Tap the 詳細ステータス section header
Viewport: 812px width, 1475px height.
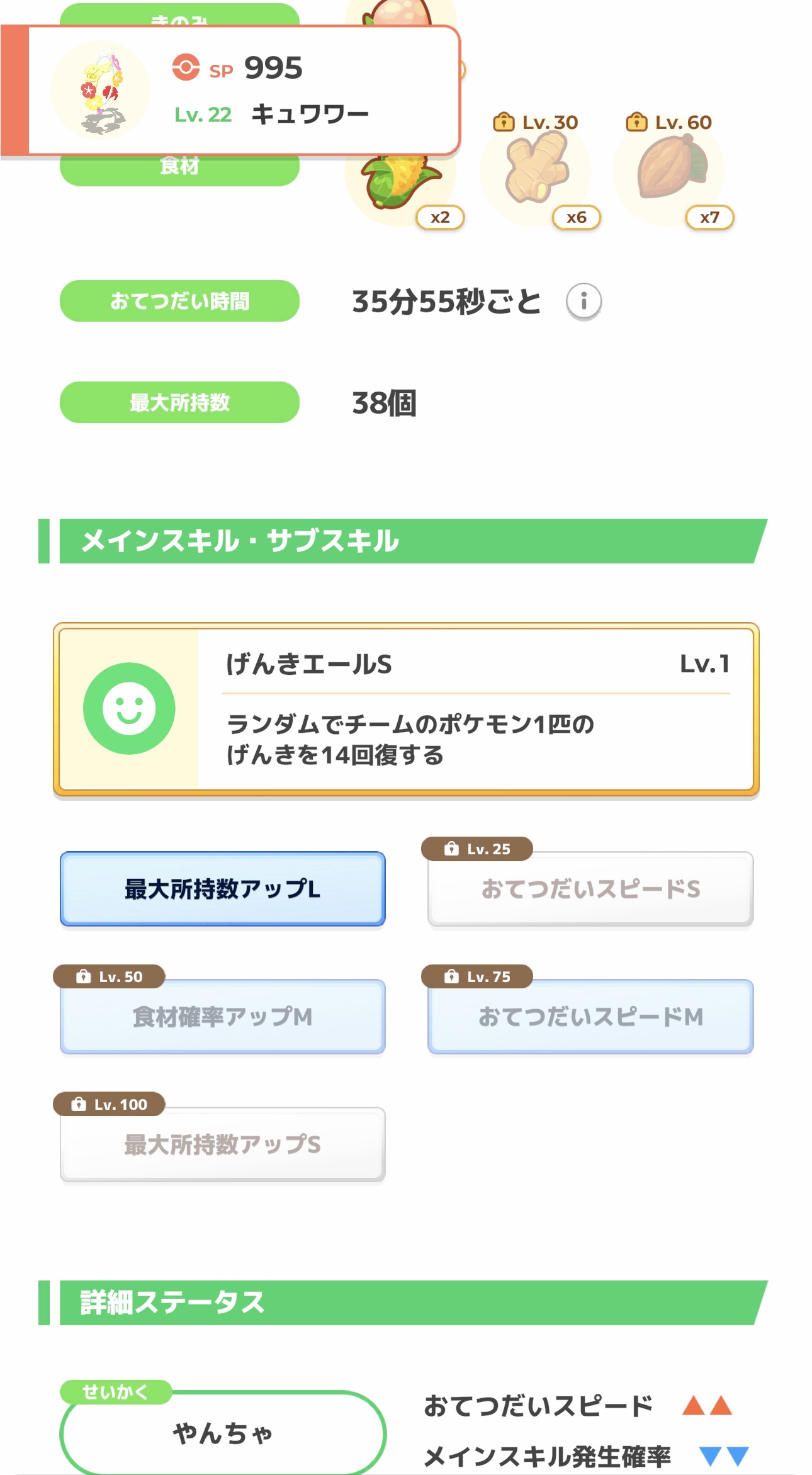click(403, 1303)
